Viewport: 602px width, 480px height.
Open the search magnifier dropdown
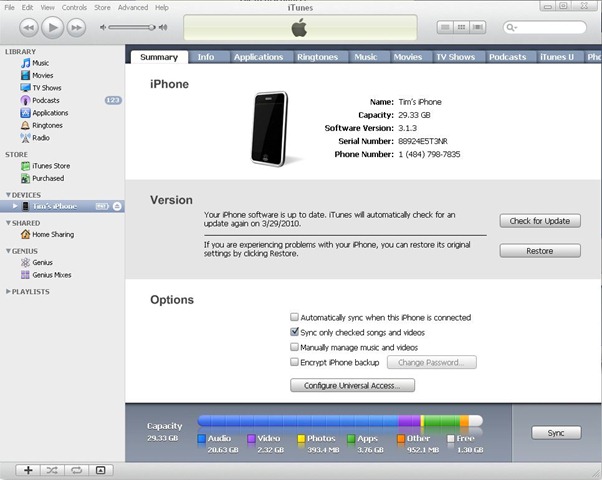(x=512, y=27)
